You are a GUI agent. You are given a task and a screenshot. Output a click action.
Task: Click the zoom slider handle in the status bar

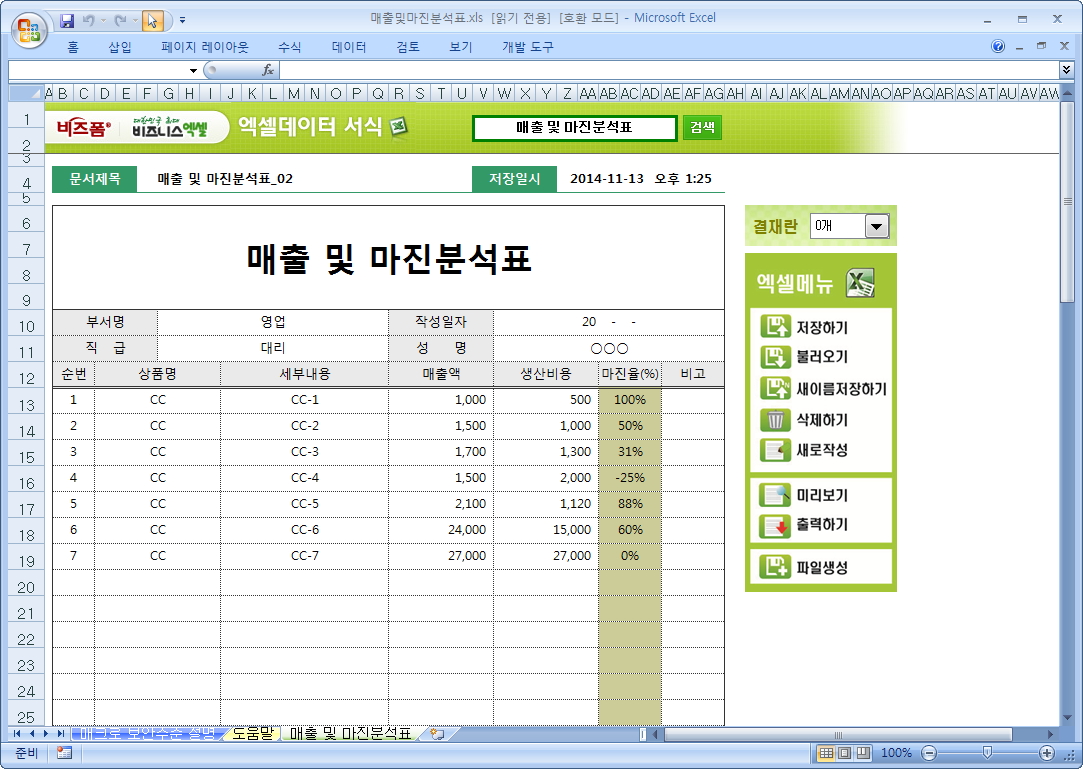click(987, 753)
